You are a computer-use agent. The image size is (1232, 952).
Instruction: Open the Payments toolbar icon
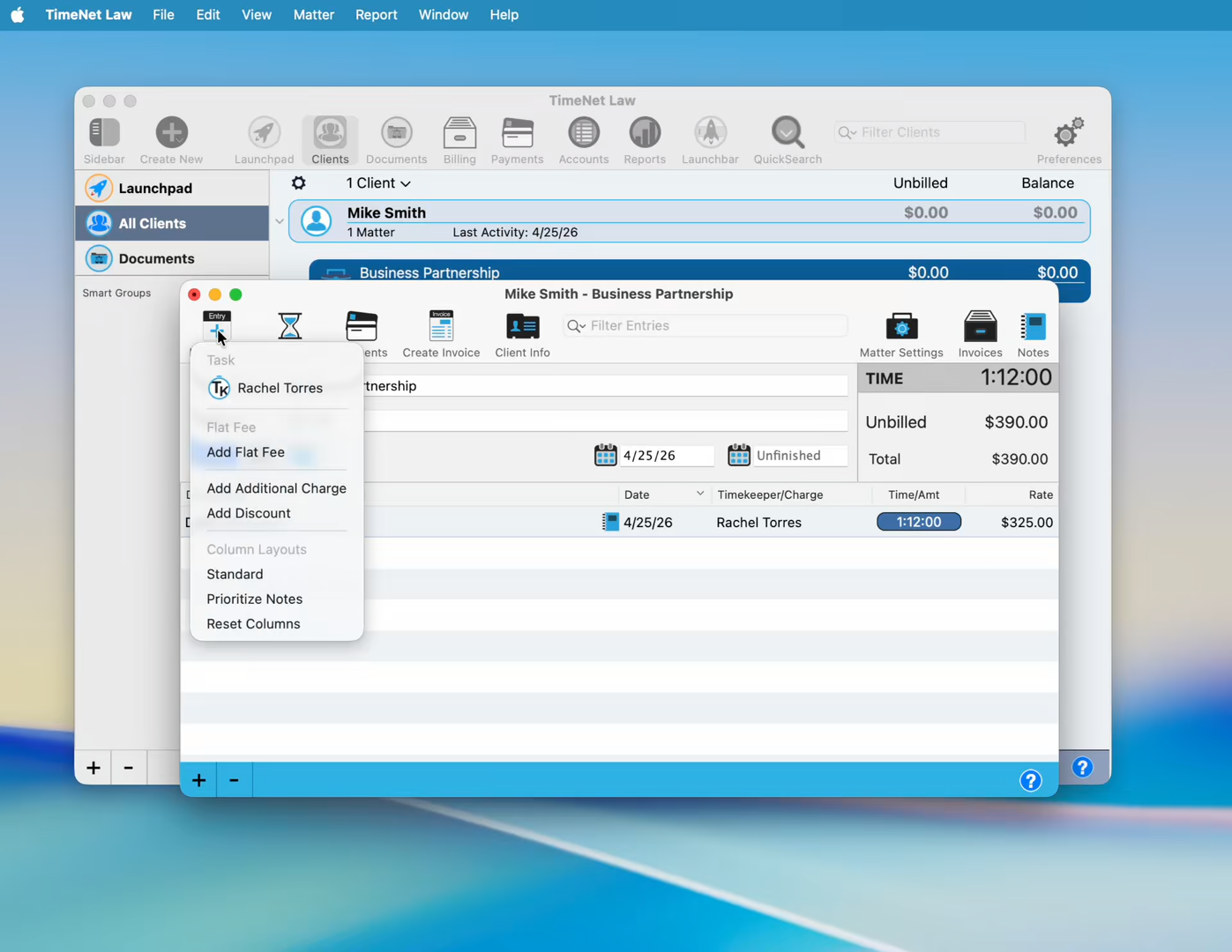[x=517, y=133]
